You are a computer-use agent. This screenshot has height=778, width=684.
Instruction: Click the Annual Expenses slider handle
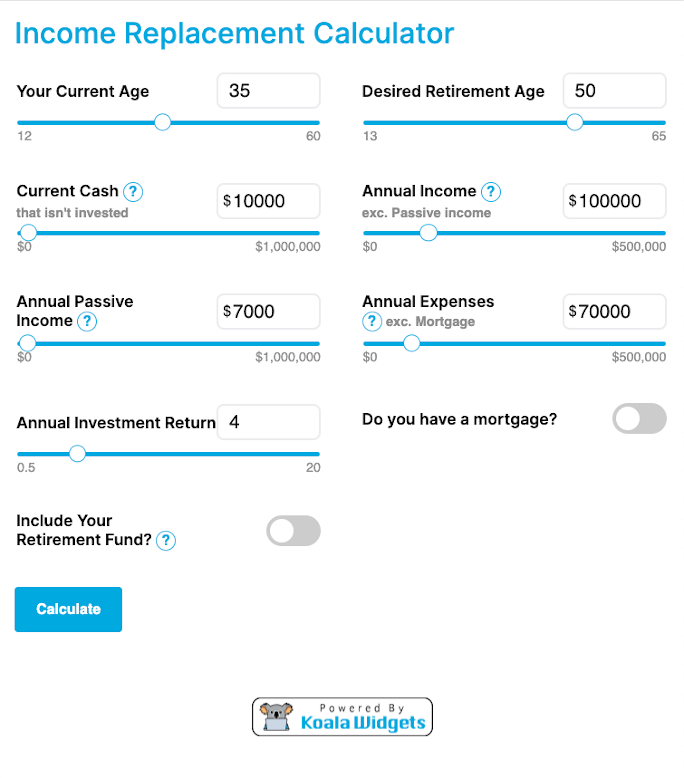(x=411, y=343)
